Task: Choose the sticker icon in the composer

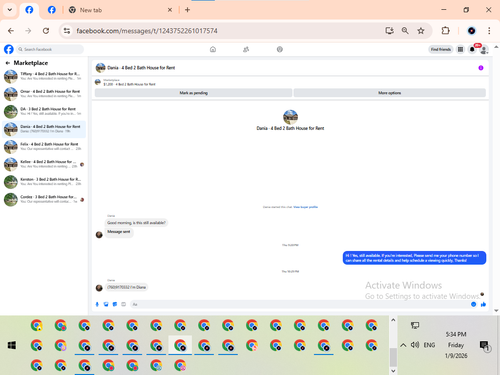Action: 115,304
